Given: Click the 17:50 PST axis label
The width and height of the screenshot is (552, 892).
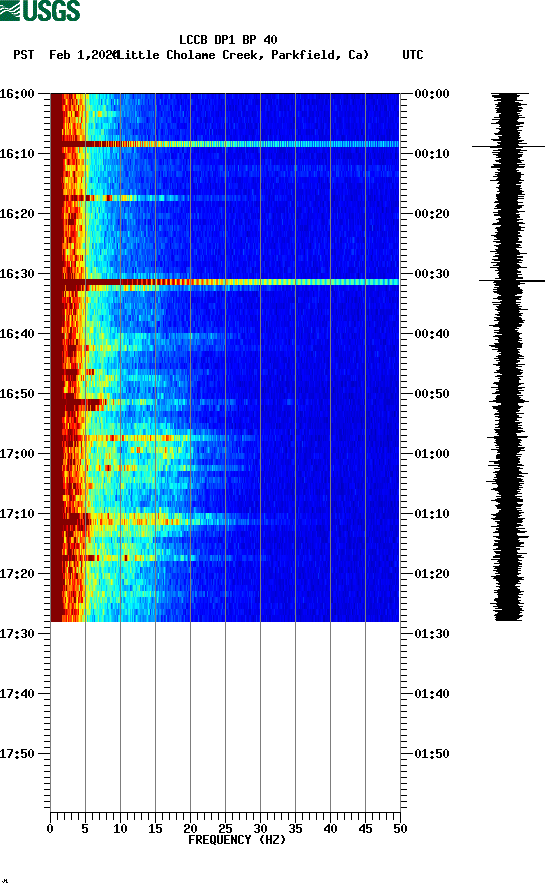Looking at the screenshot, I should [x=17, y=754].
